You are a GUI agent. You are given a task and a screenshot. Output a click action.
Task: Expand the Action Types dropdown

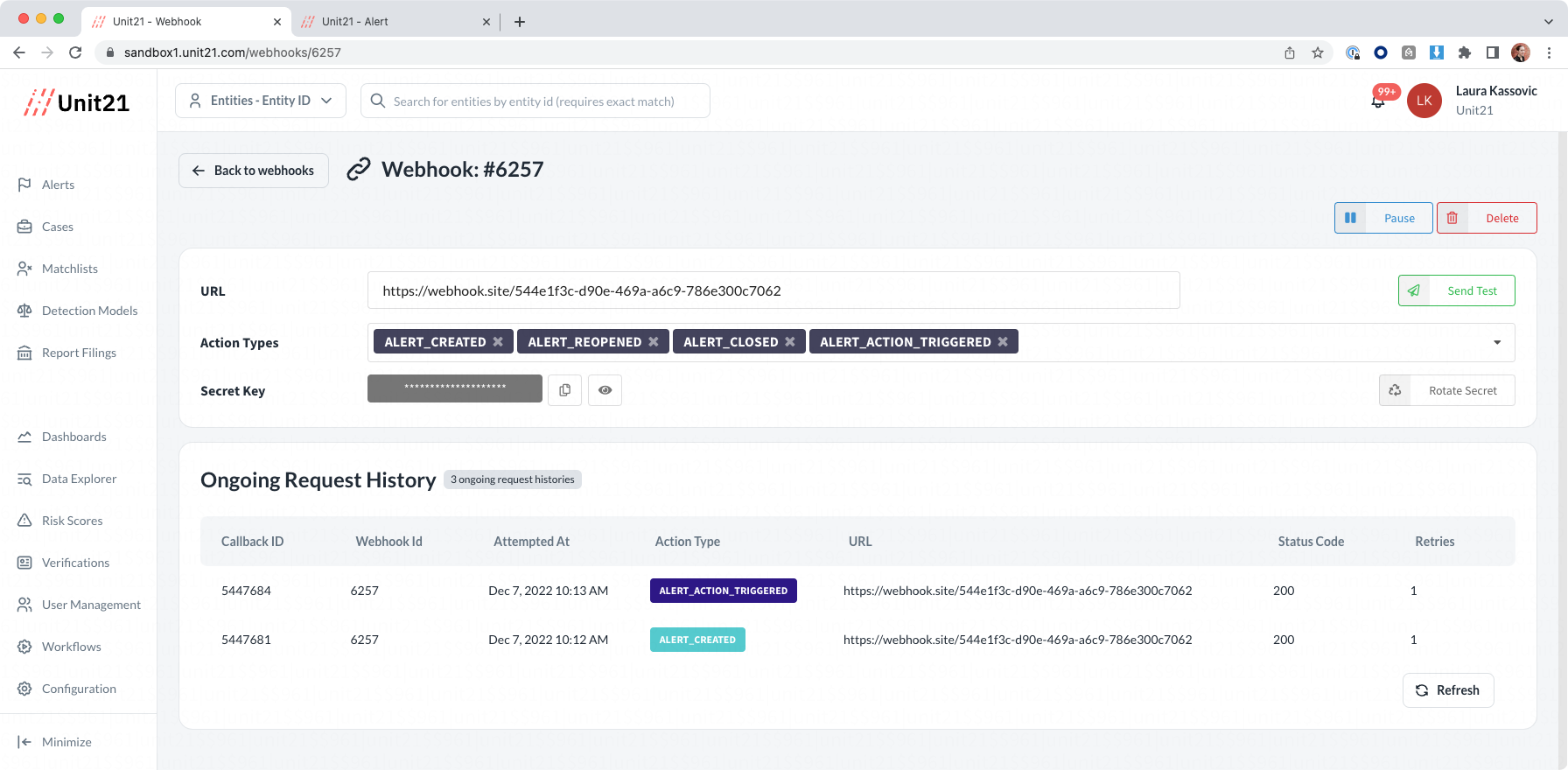click(x=1497, y=342)
